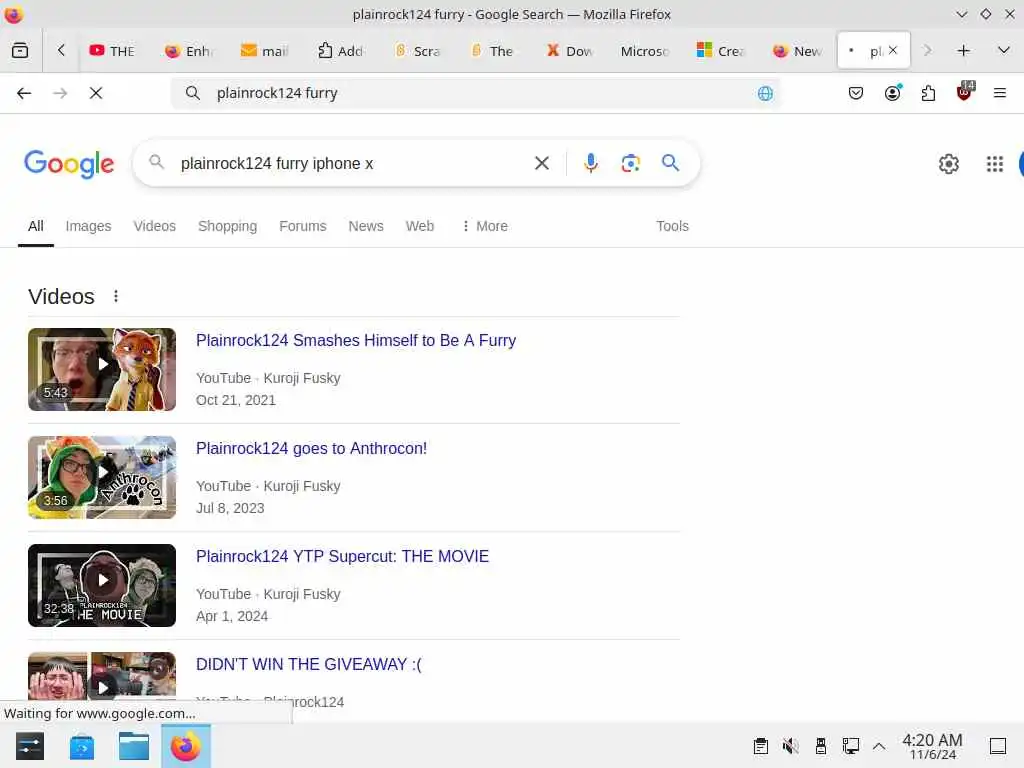Switch to Shopping results

click(227, 226)
